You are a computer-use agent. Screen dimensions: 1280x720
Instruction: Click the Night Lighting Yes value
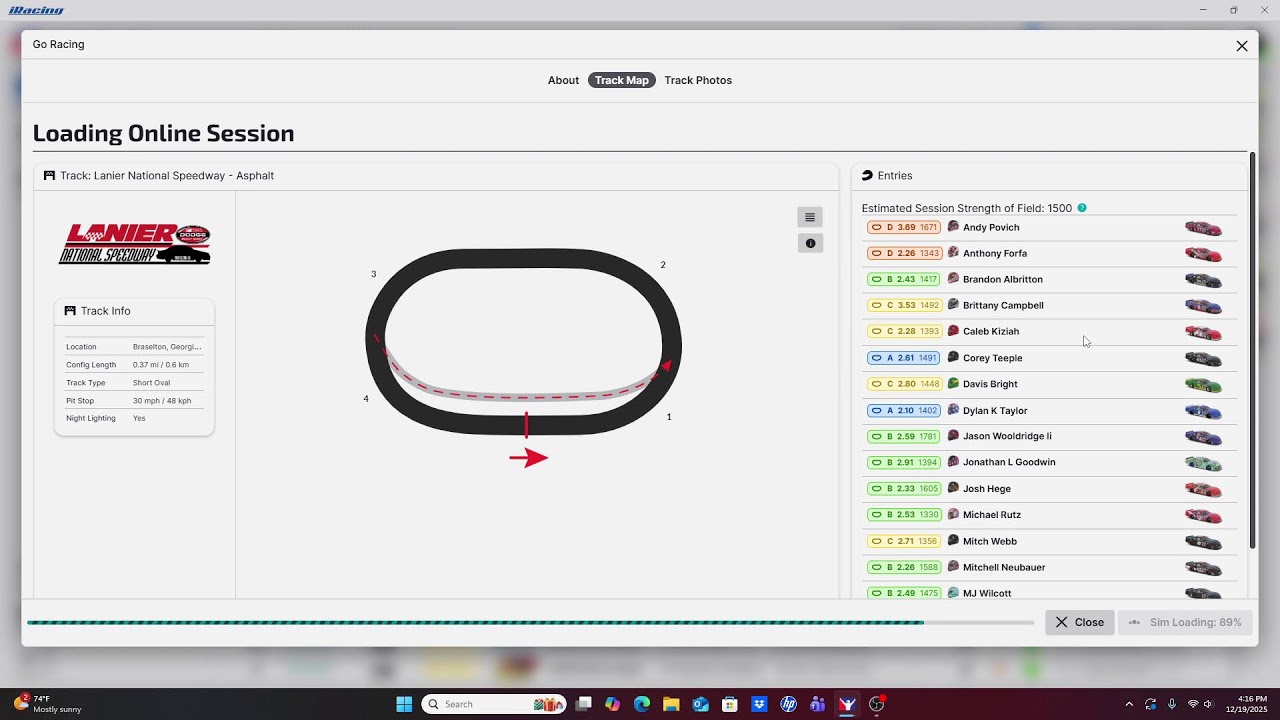tap(139, 418)
